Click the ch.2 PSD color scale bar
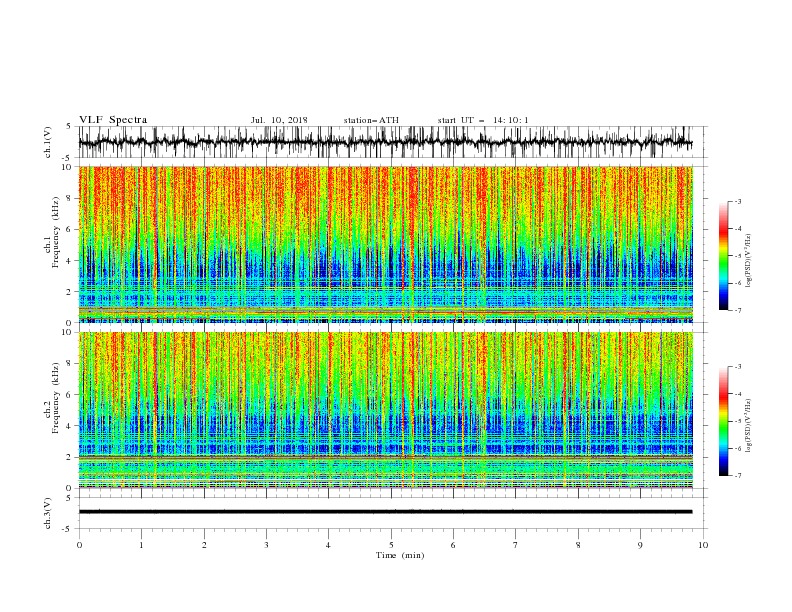Viewport: 792px width, 612px height. pyautogui.click(x=723, y=421)
